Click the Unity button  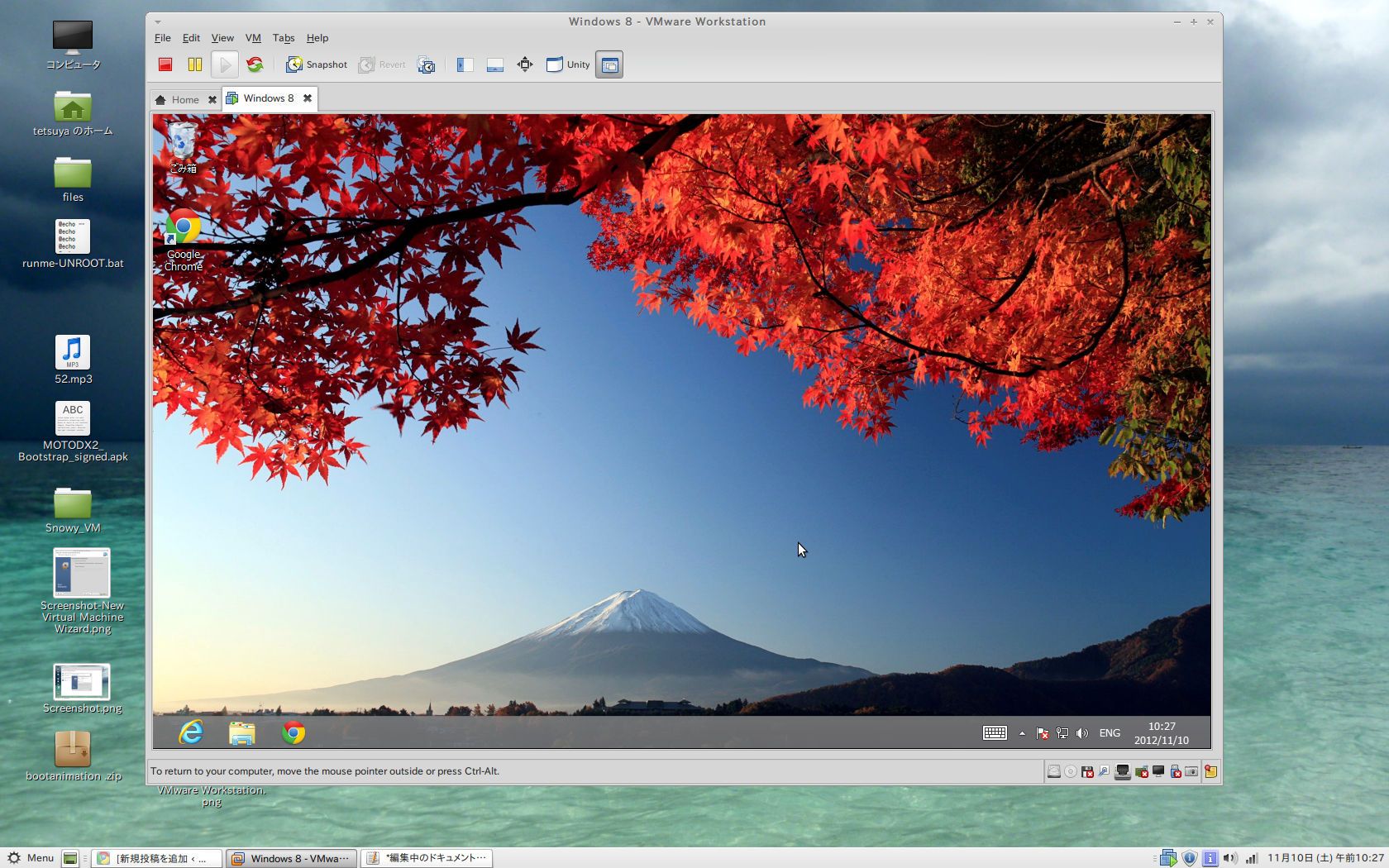[568, 64]
